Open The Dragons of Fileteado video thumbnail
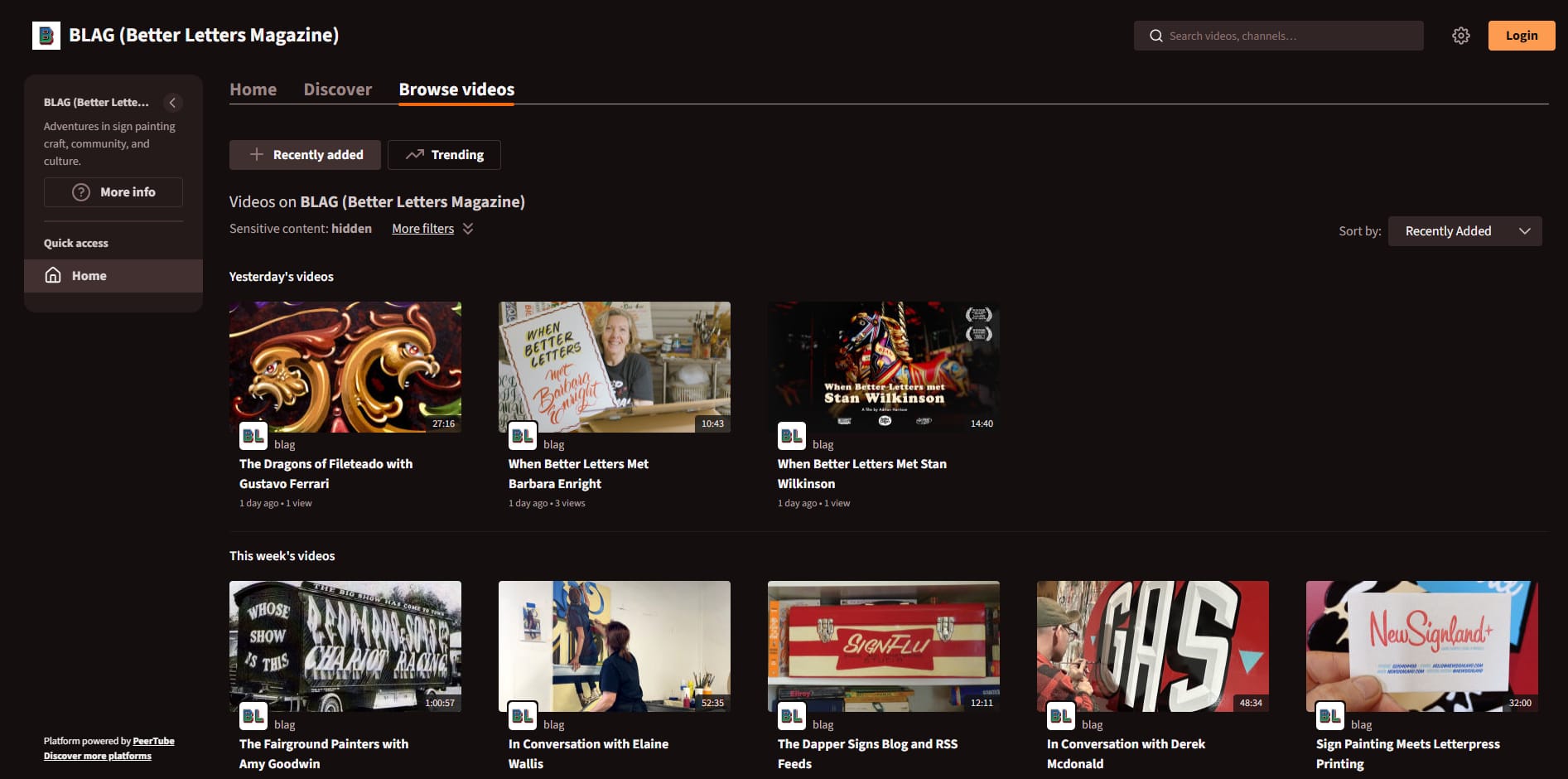The width and height of the screenshot is (1568, 779). tap(345, 367)
